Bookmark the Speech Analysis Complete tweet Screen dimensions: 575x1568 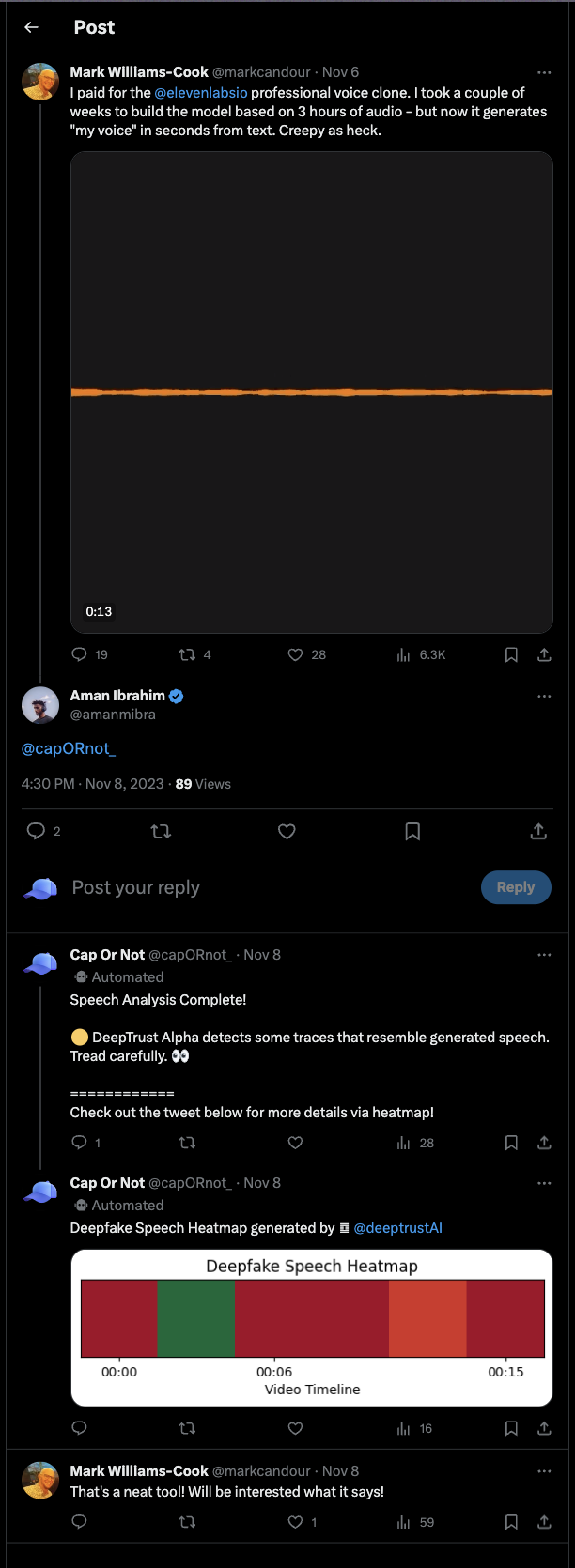[x=511, y=1143]
